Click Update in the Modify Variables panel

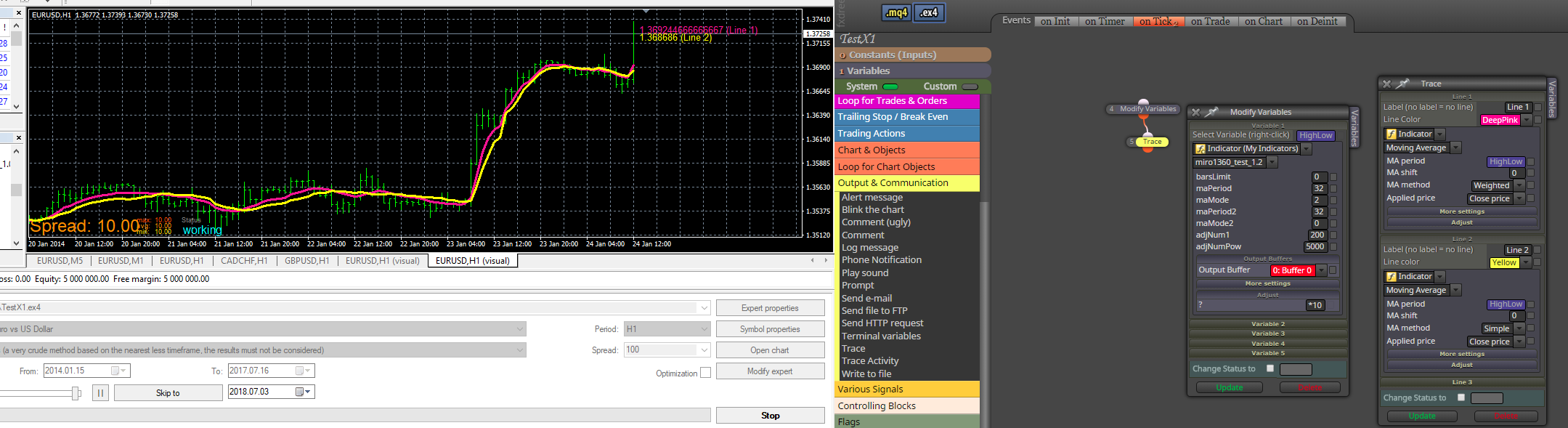(1230, 388)
